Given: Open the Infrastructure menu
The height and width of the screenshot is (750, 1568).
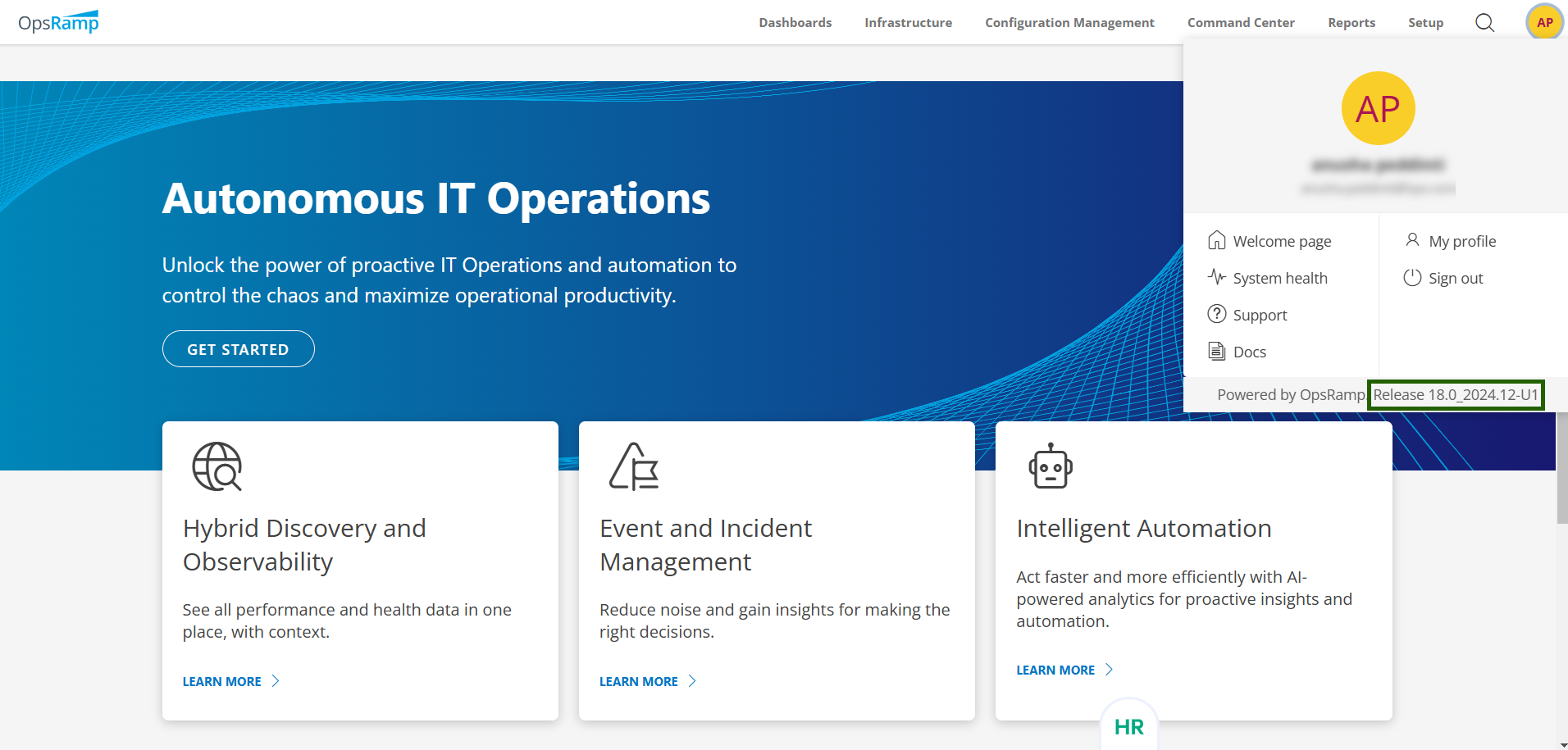Looking at the screenshot, I should (x=909, y=22).
